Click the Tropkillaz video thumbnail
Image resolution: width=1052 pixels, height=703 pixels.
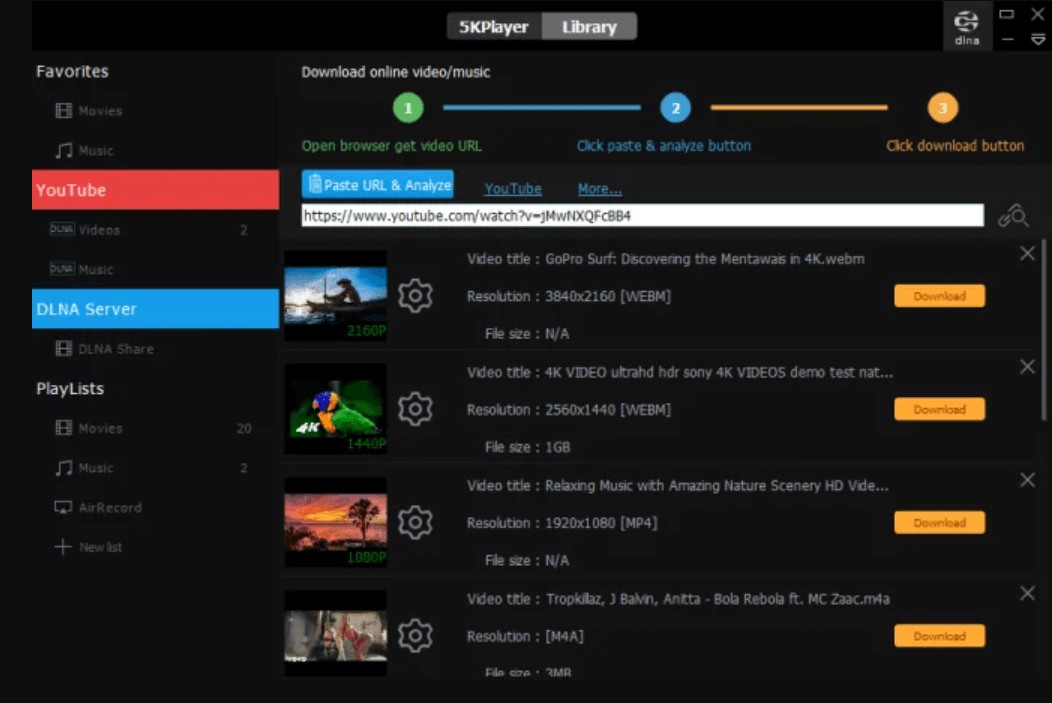click(335, 634)
